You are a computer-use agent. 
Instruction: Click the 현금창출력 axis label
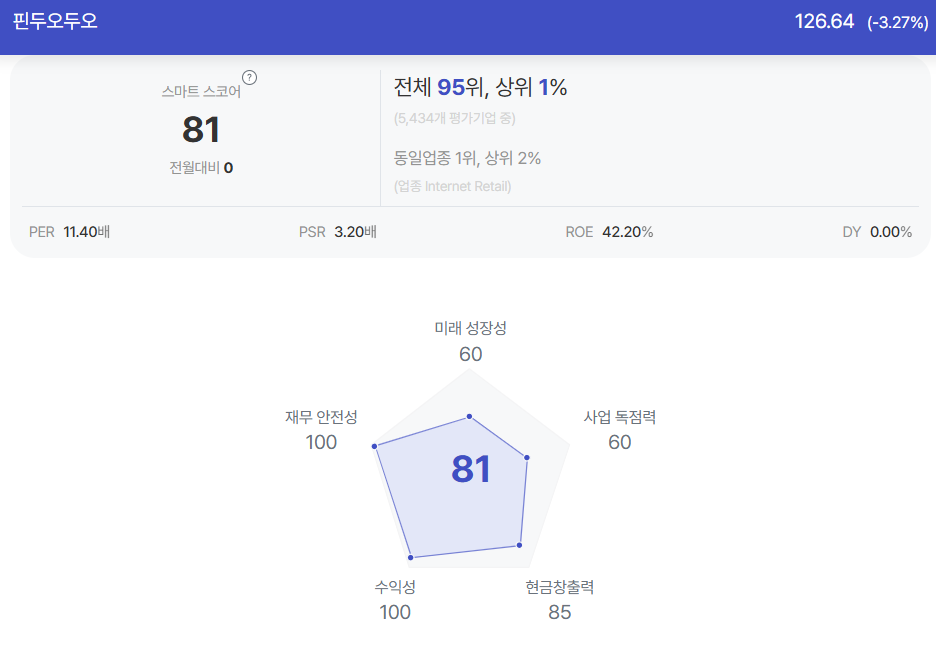(x=559, y=587)
